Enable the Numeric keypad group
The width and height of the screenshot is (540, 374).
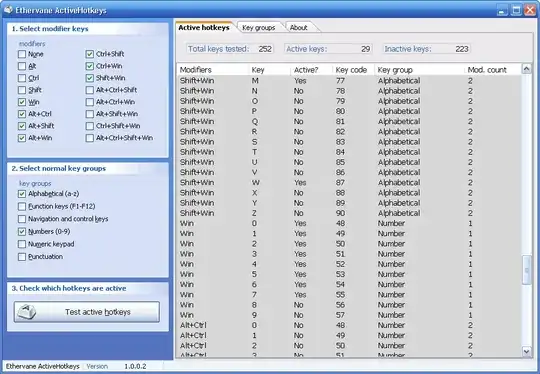[x=22, y=244]
